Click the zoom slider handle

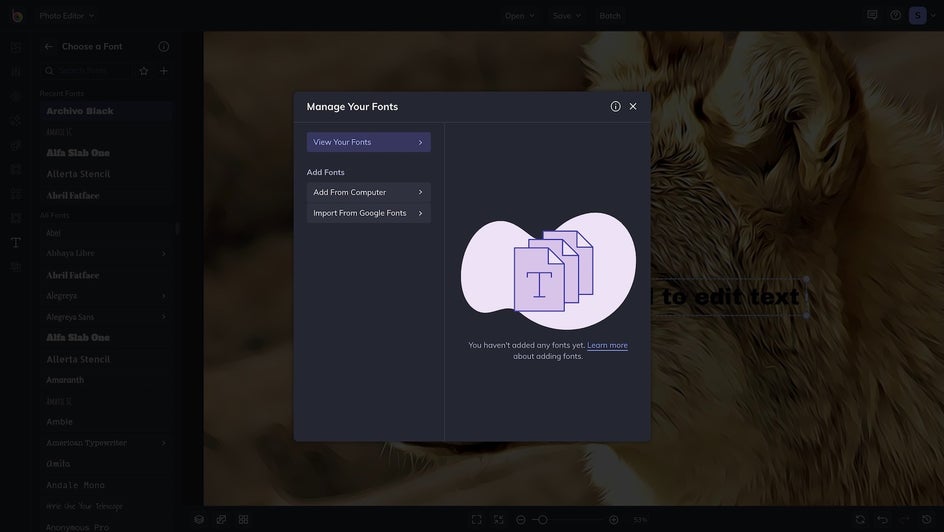(x=542, y=519)
